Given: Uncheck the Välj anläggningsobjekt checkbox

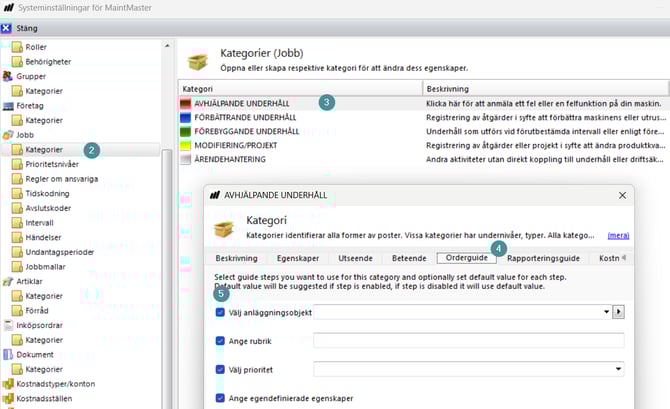Looking at the screenshot, I should pos(220,312).
